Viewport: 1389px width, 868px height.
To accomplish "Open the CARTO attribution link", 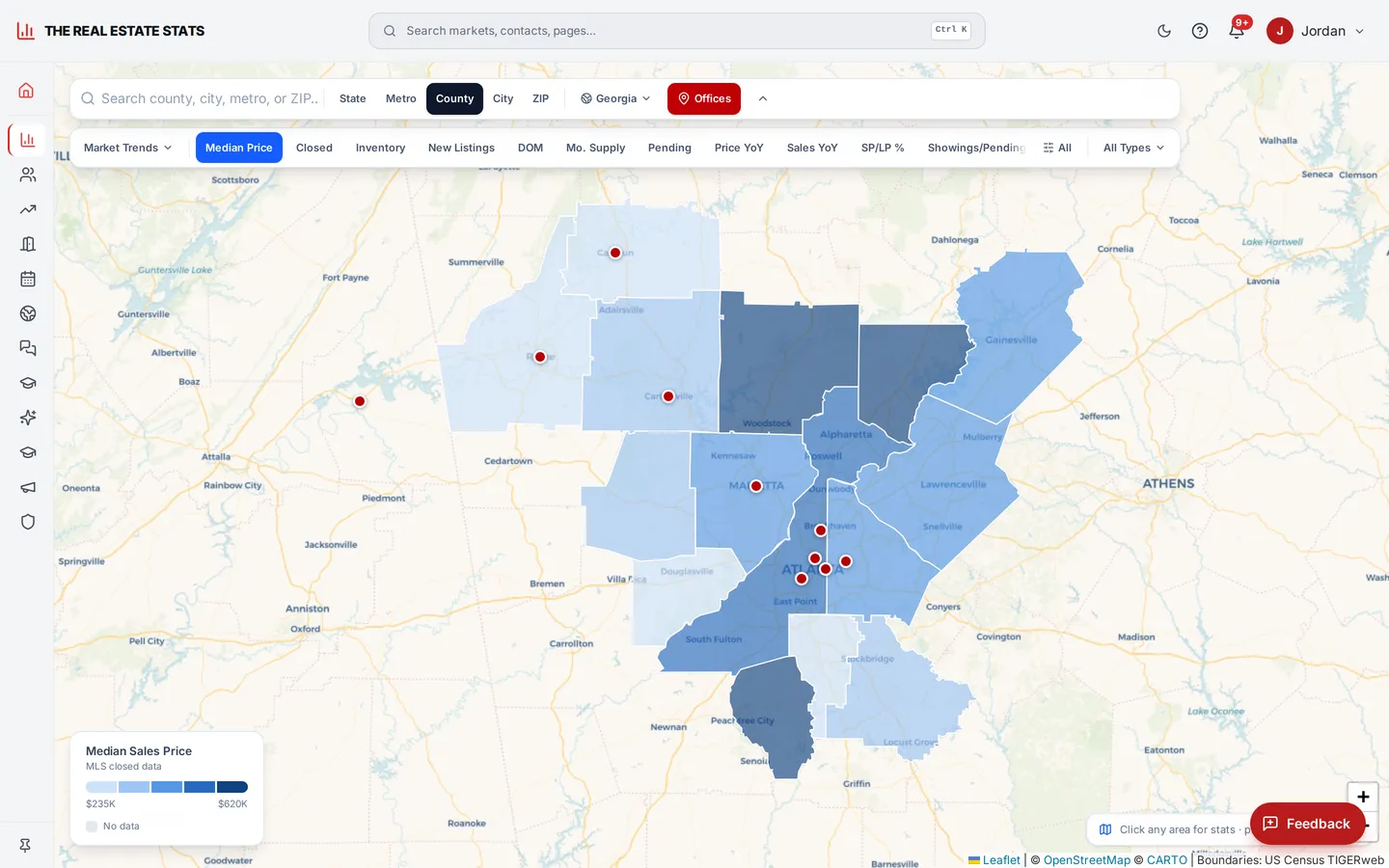I will click(x=1167, y=860).
